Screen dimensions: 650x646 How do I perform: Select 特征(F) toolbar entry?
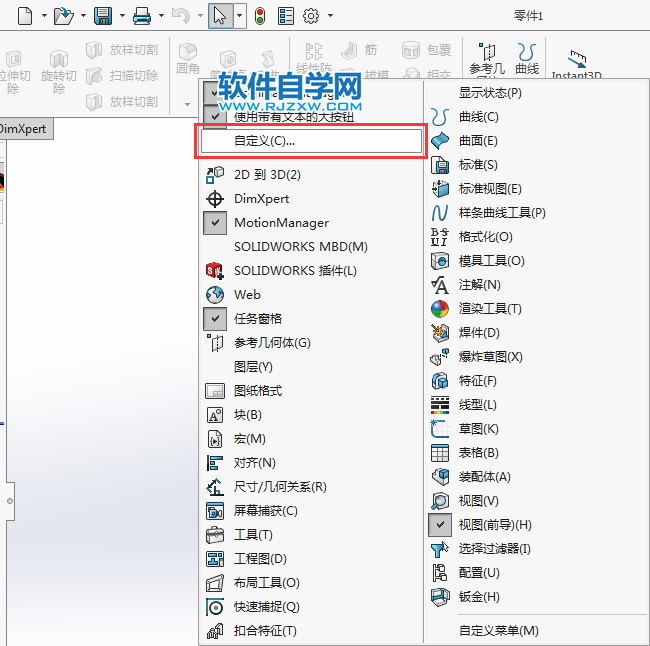pos(477,381)
